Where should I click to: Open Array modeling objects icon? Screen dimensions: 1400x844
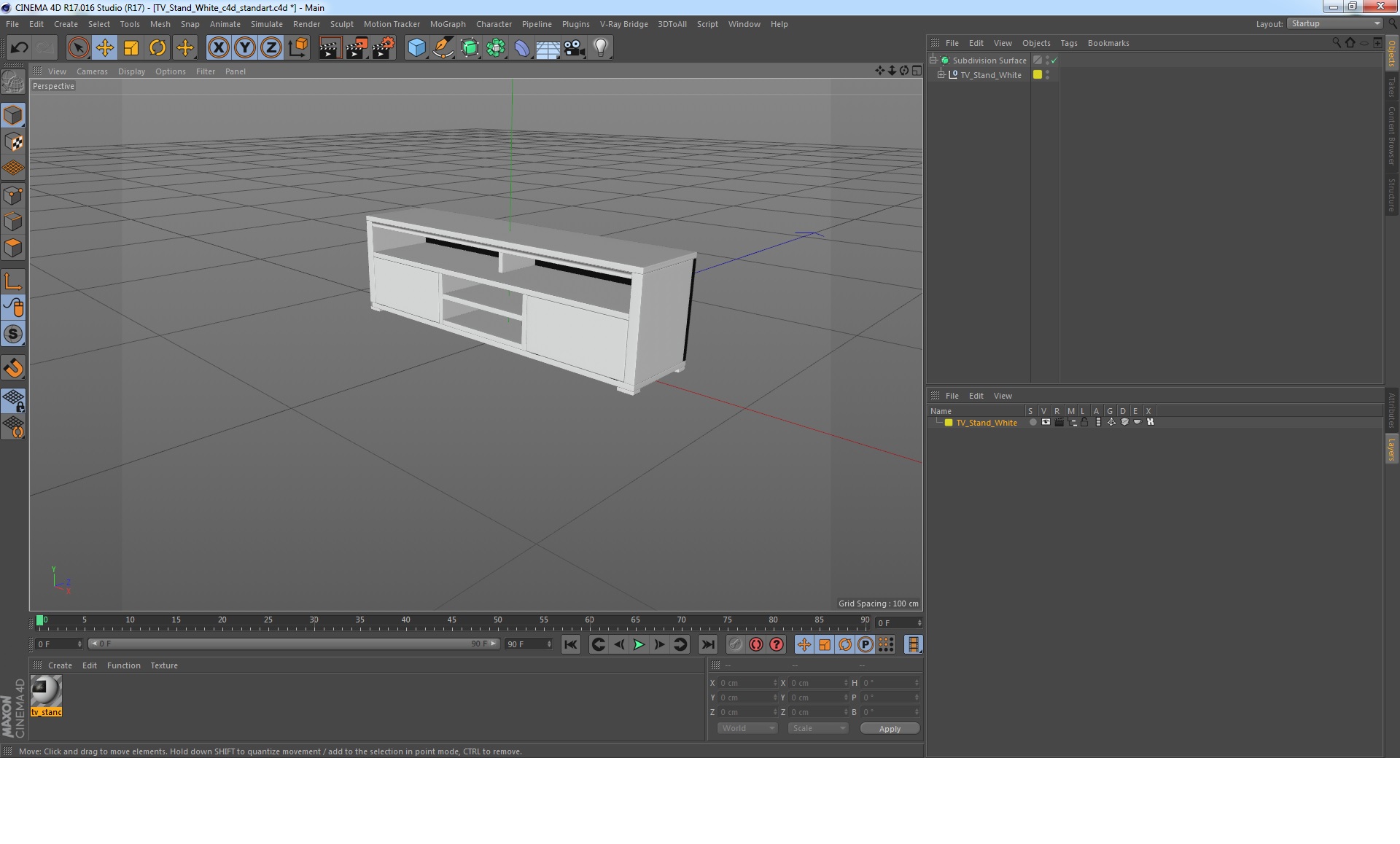(496, 48)
